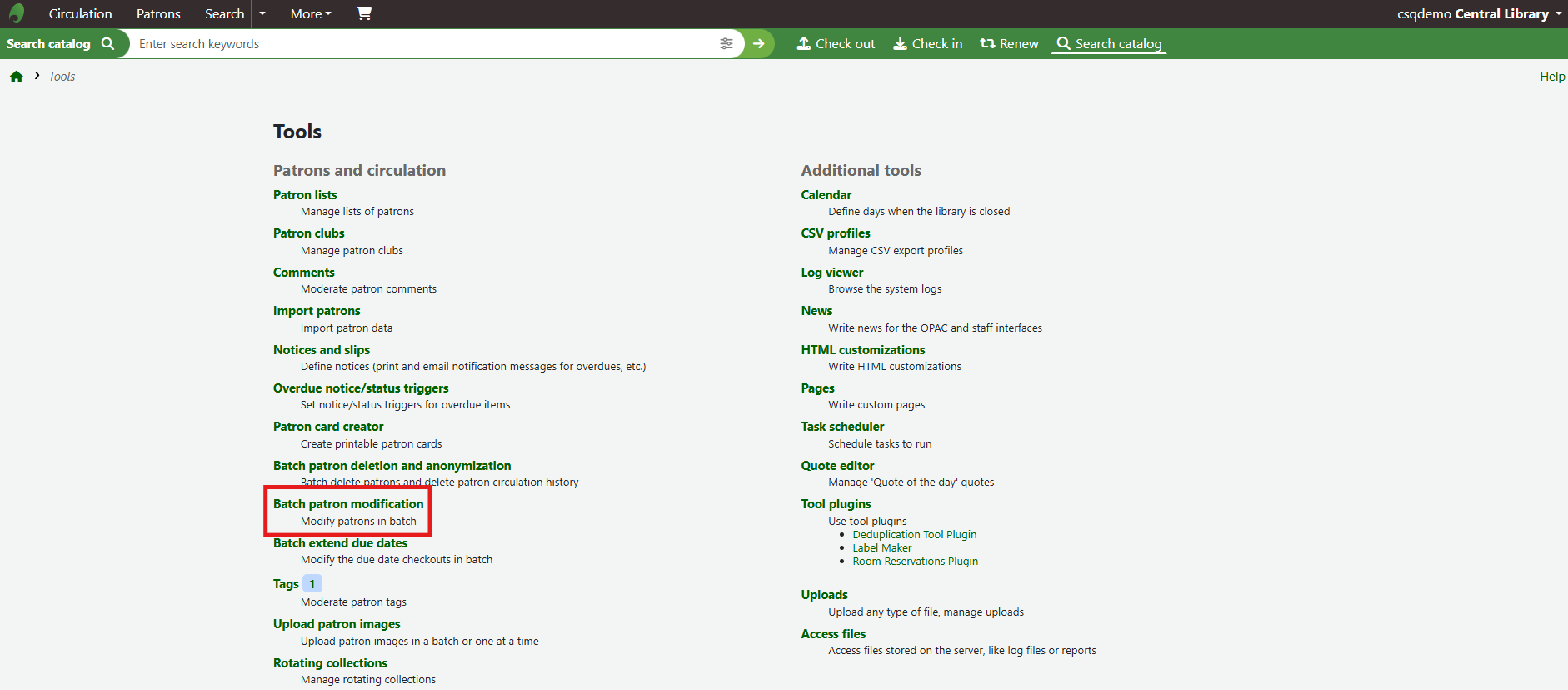The height and width of the screenshot is (690, 1568).
Task: Click the home breadcrumb icon
Action: (17, 77)
